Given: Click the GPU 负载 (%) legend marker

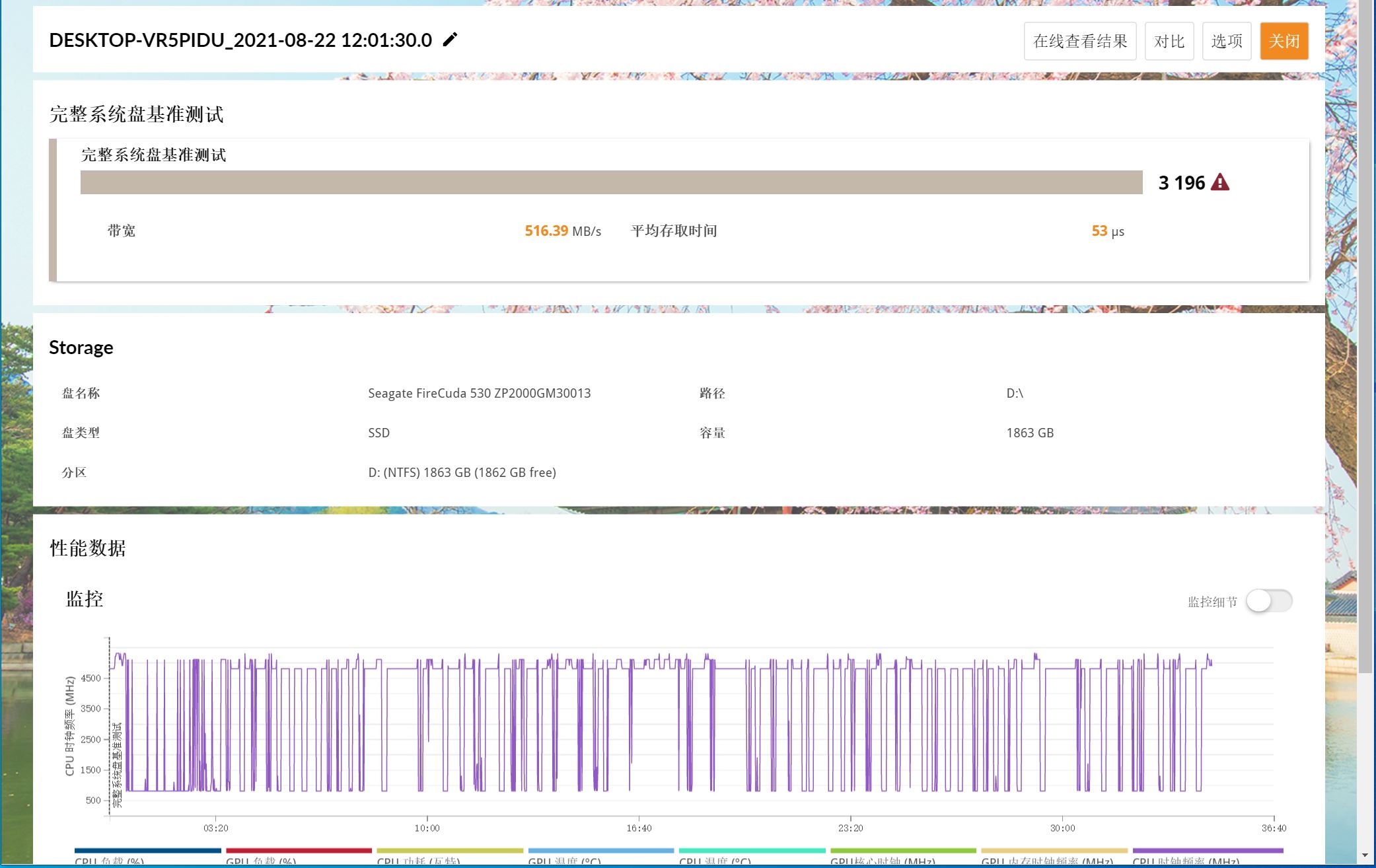Looking at the screenshot, I should [298, 851].
